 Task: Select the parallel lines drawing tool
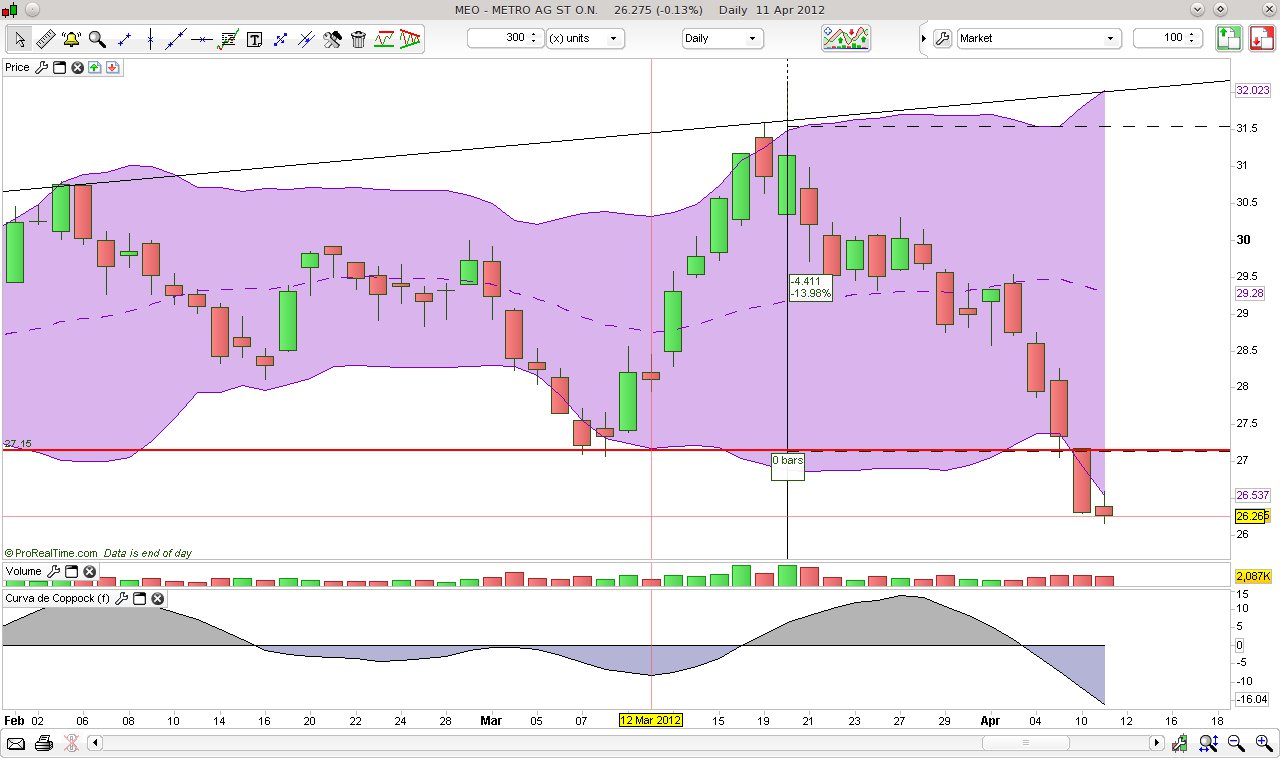pyautogui.click(x=306, y=38)
